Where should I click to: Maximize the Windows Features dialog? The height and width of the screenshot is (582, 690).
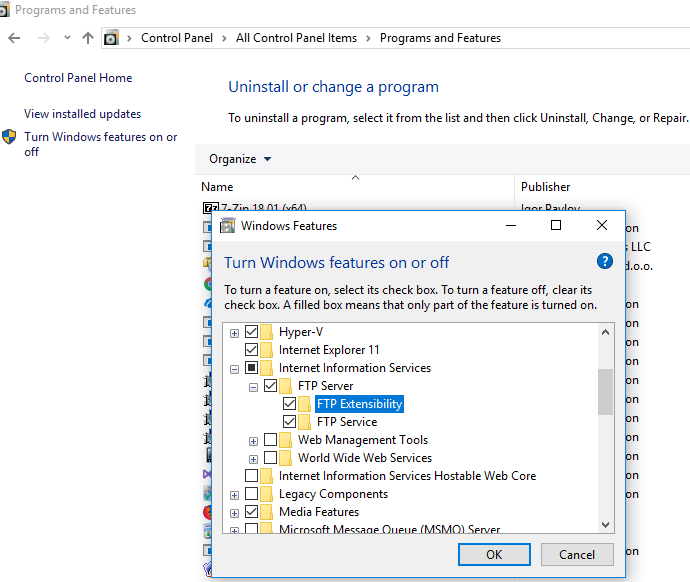point(556,225)
